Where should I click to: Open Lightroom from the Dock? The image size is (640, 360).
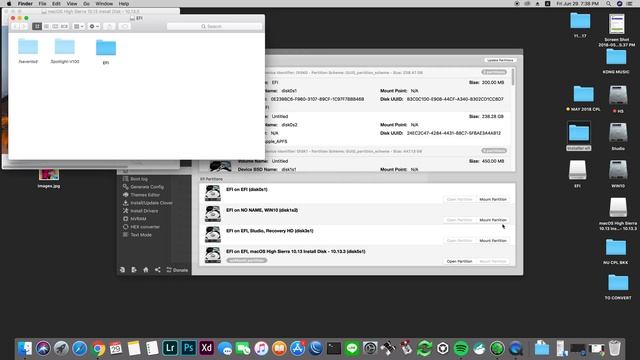(x=170, y=348)
